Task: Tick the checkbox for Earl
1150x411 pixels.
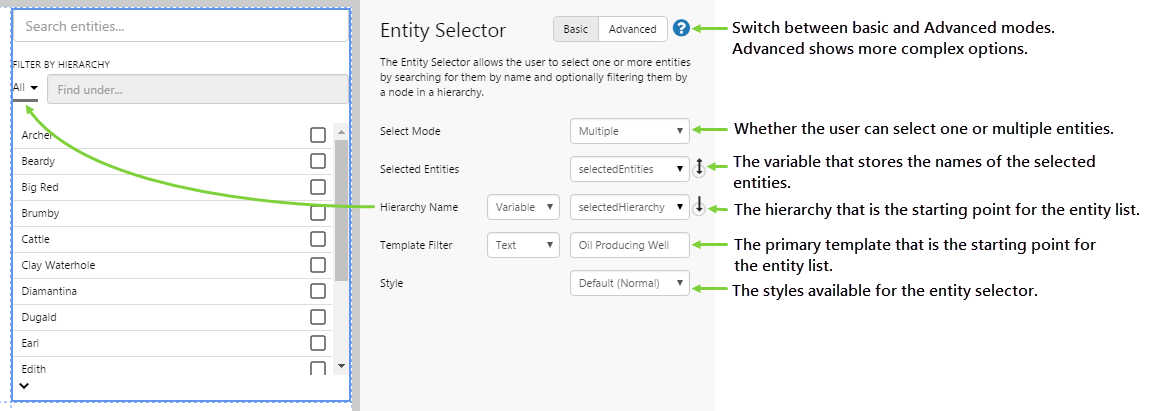Action: 318,343
